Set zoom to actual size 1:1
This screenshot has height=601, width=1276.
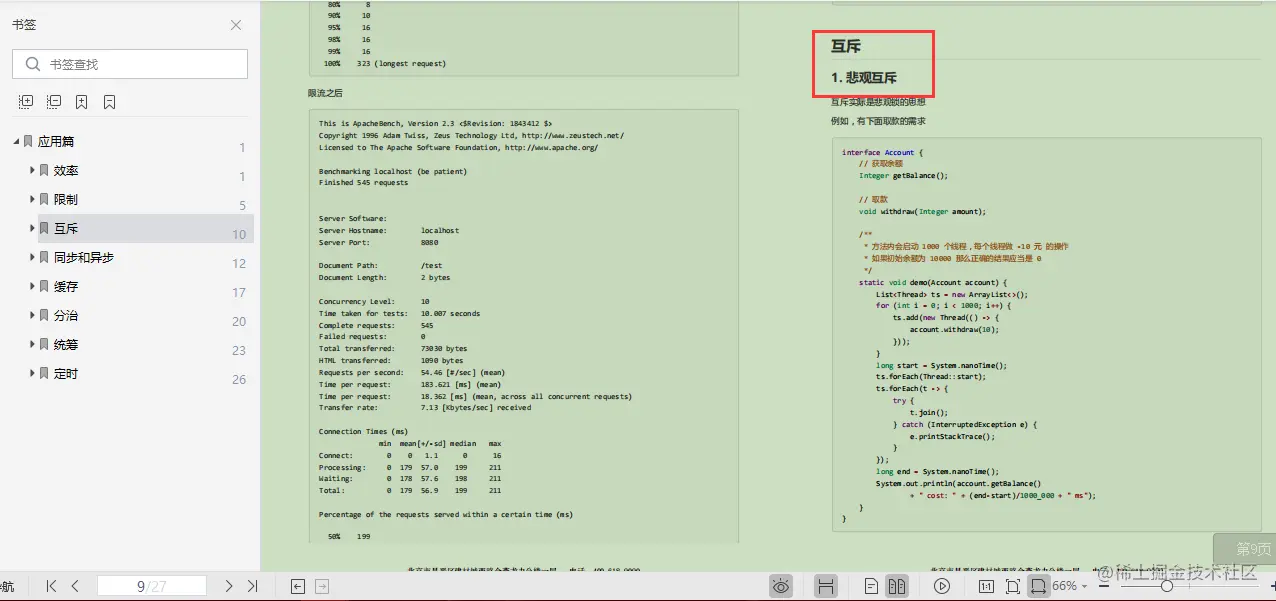tap(986, 586)
